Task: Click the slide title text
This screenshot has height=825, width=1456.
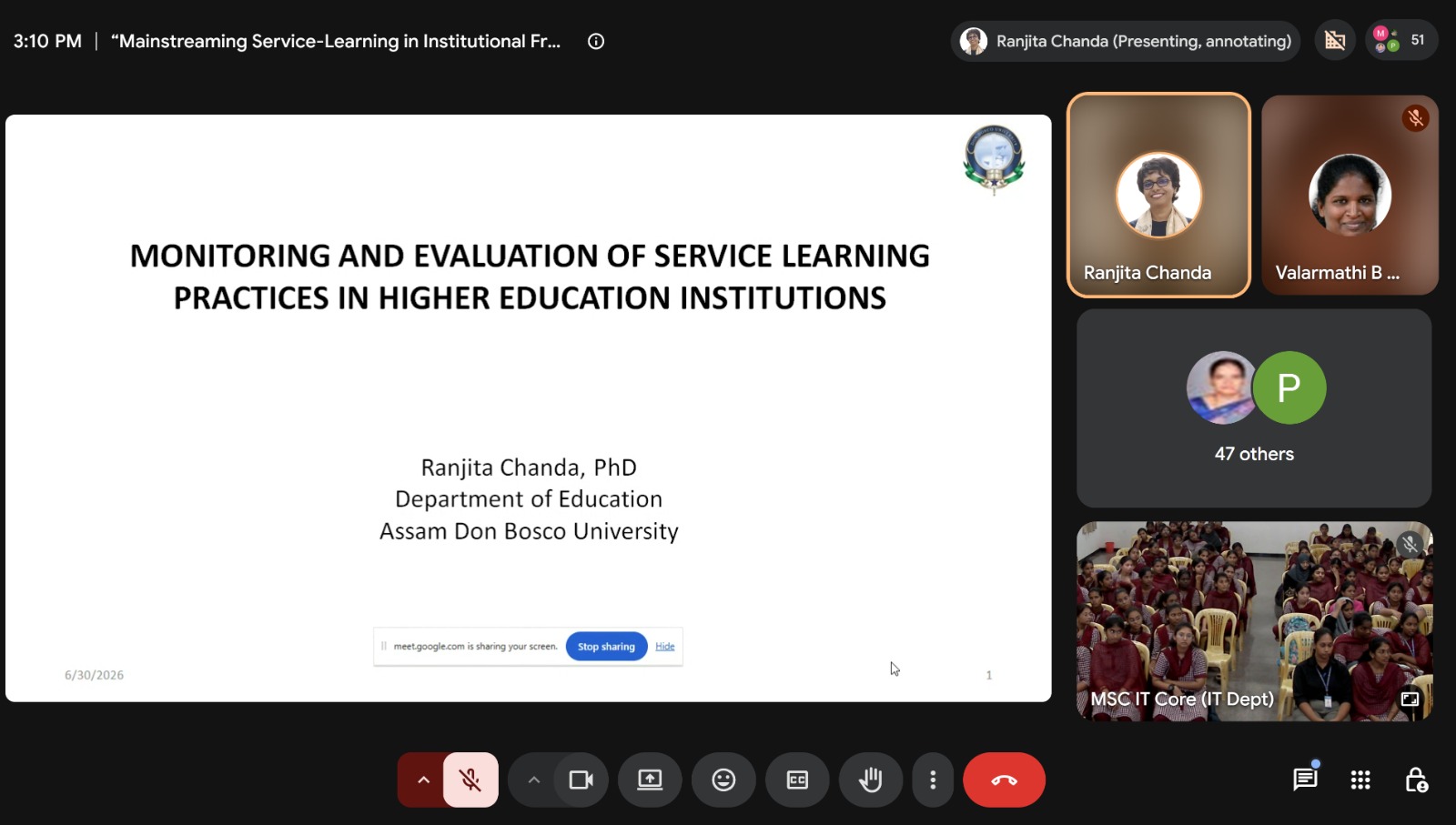Action: point(530,277)
